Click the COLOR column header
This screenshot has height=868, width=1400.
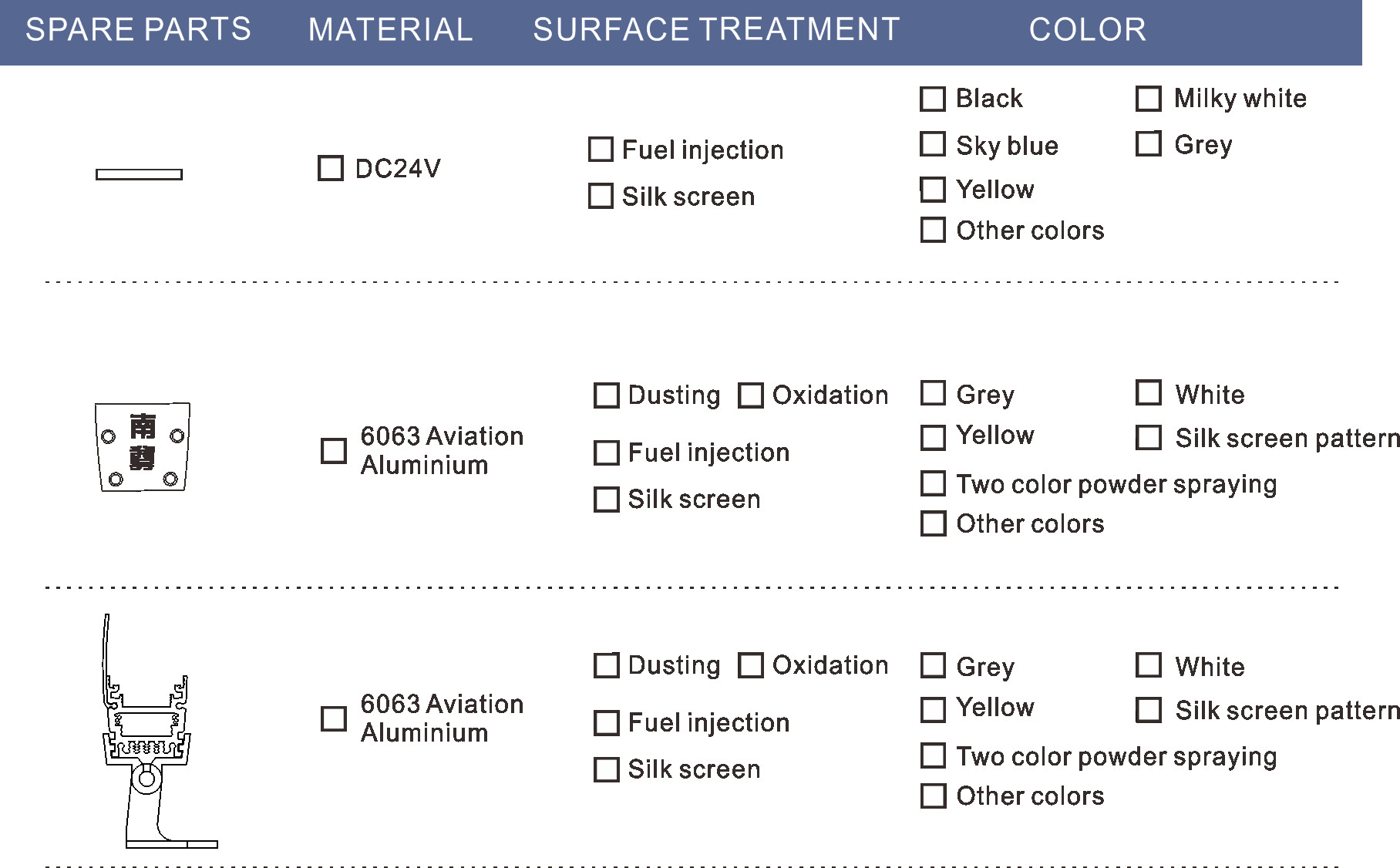pyautogui.click(x=1087, y=30)
